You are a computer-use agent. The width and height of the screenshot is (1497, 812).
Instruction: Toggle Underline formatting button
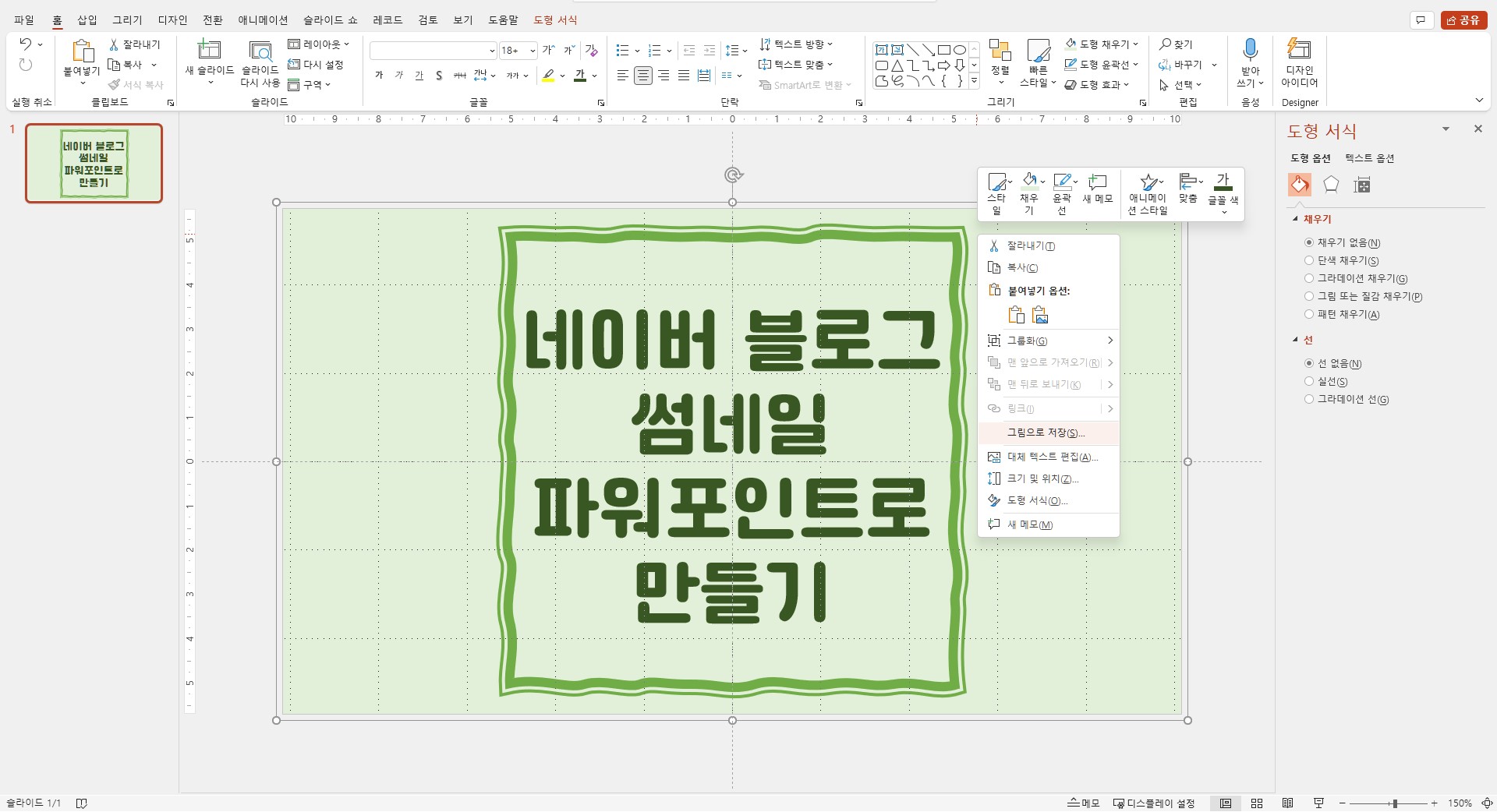pyautogui.click(x=419, y=76)
